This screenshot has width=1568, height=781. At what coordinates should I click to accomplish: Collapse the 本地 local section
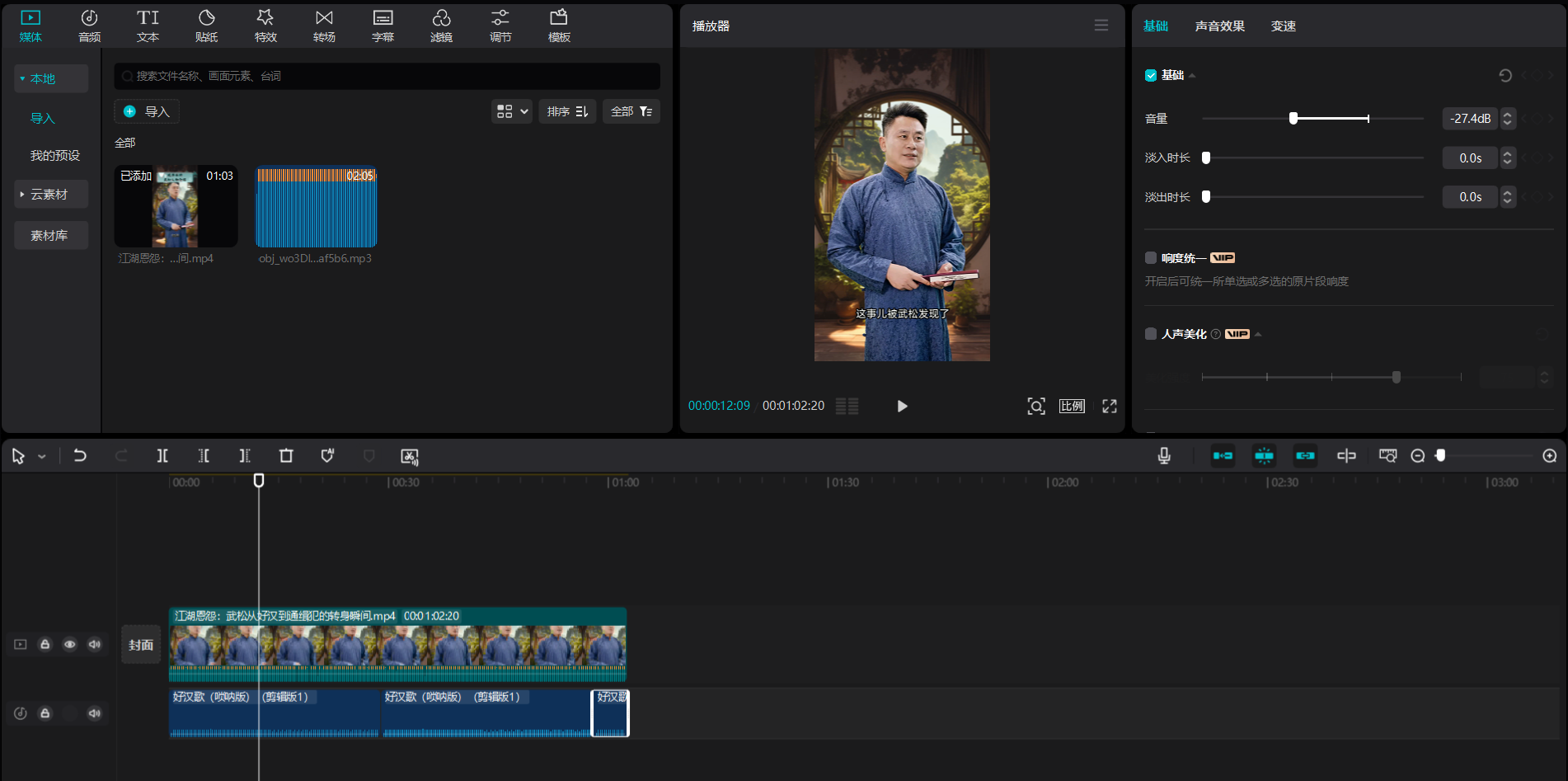[51, 78]
